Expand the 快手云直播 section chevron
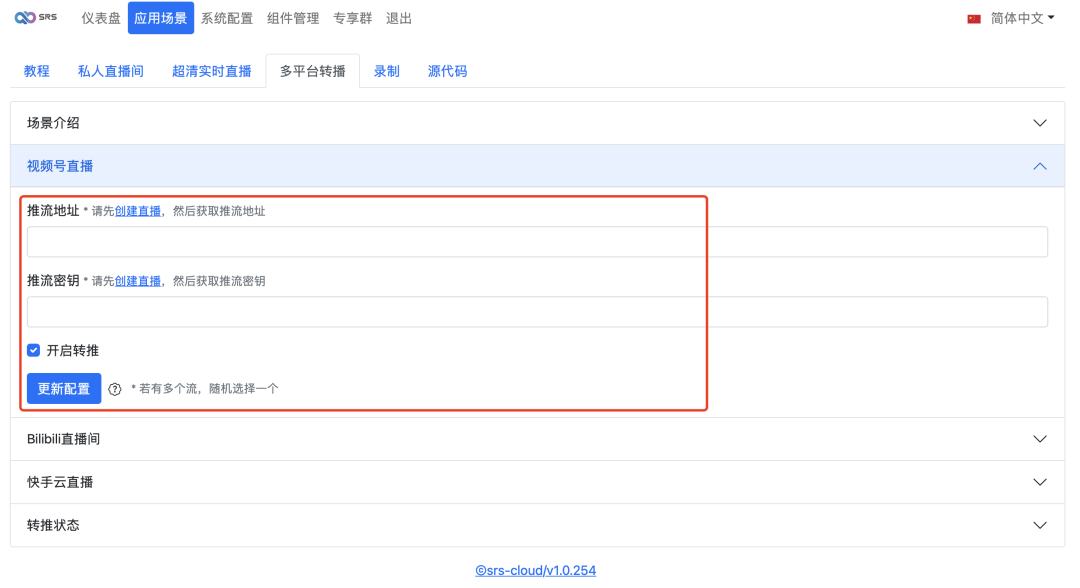 pyautogui.click(x=1040, y=483)
